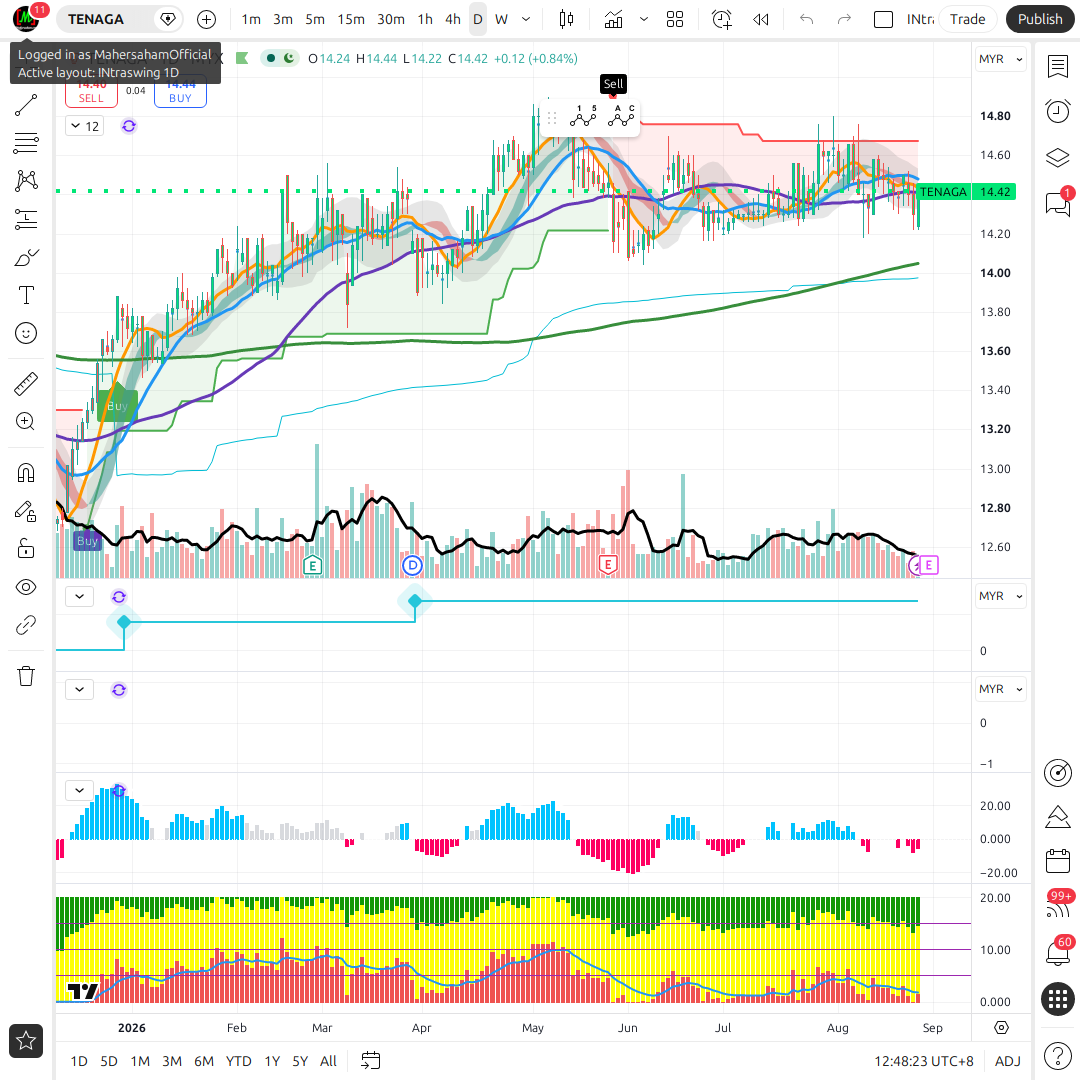
Task: Switch to the 1m timeframe
Action: [x=251, y=19]
